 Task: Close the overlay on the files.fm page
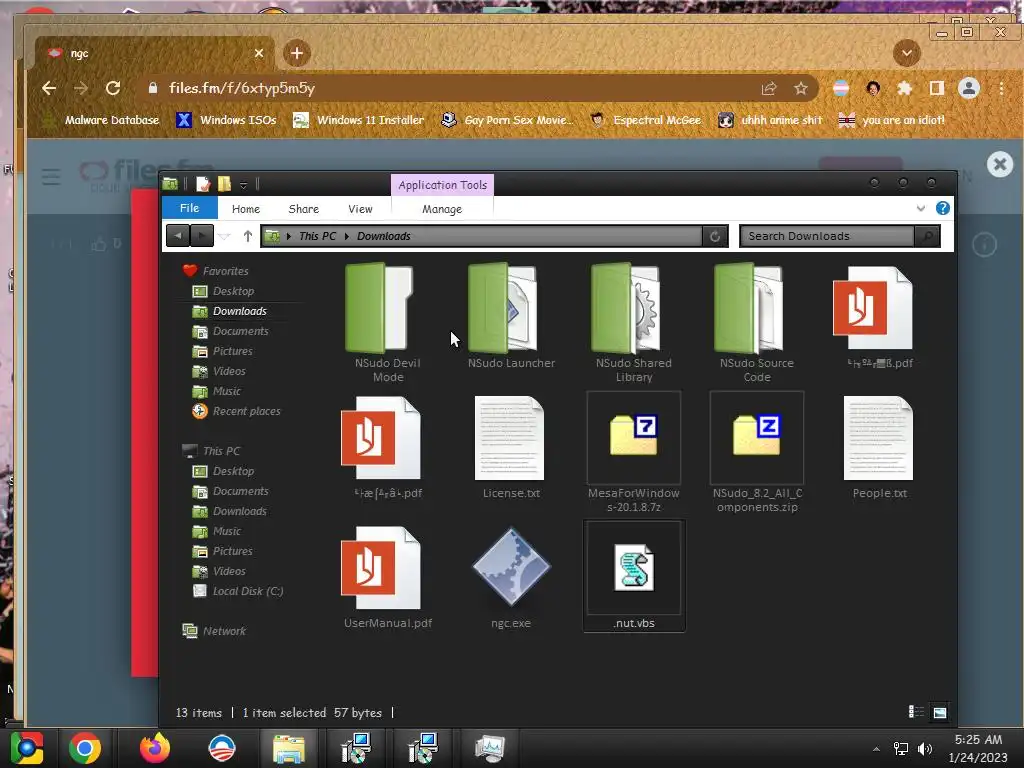[x=1000, y=164]
